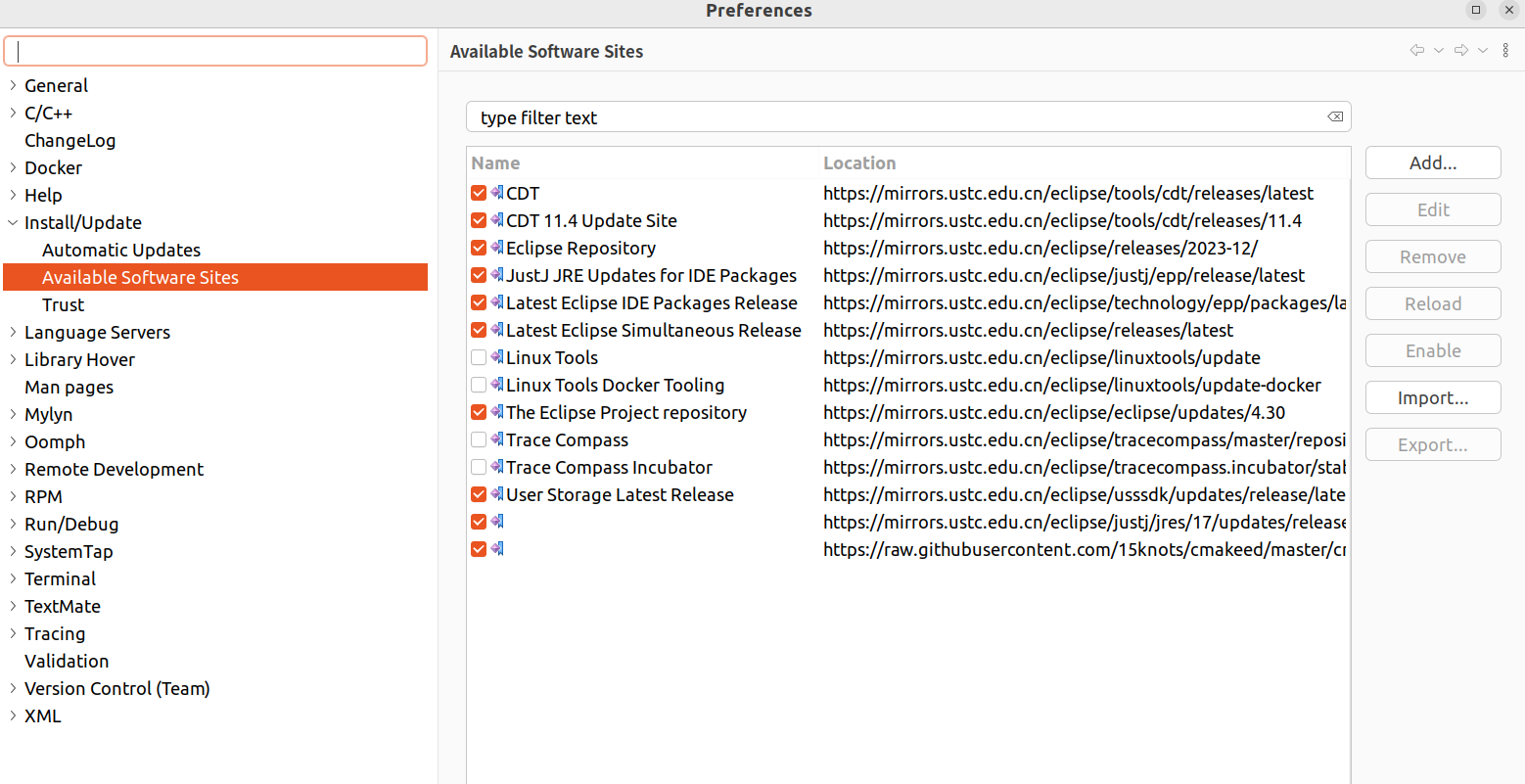Focus the preferences search field
Viewport: 1525px width, 784px height.
(x=215, y=51)
